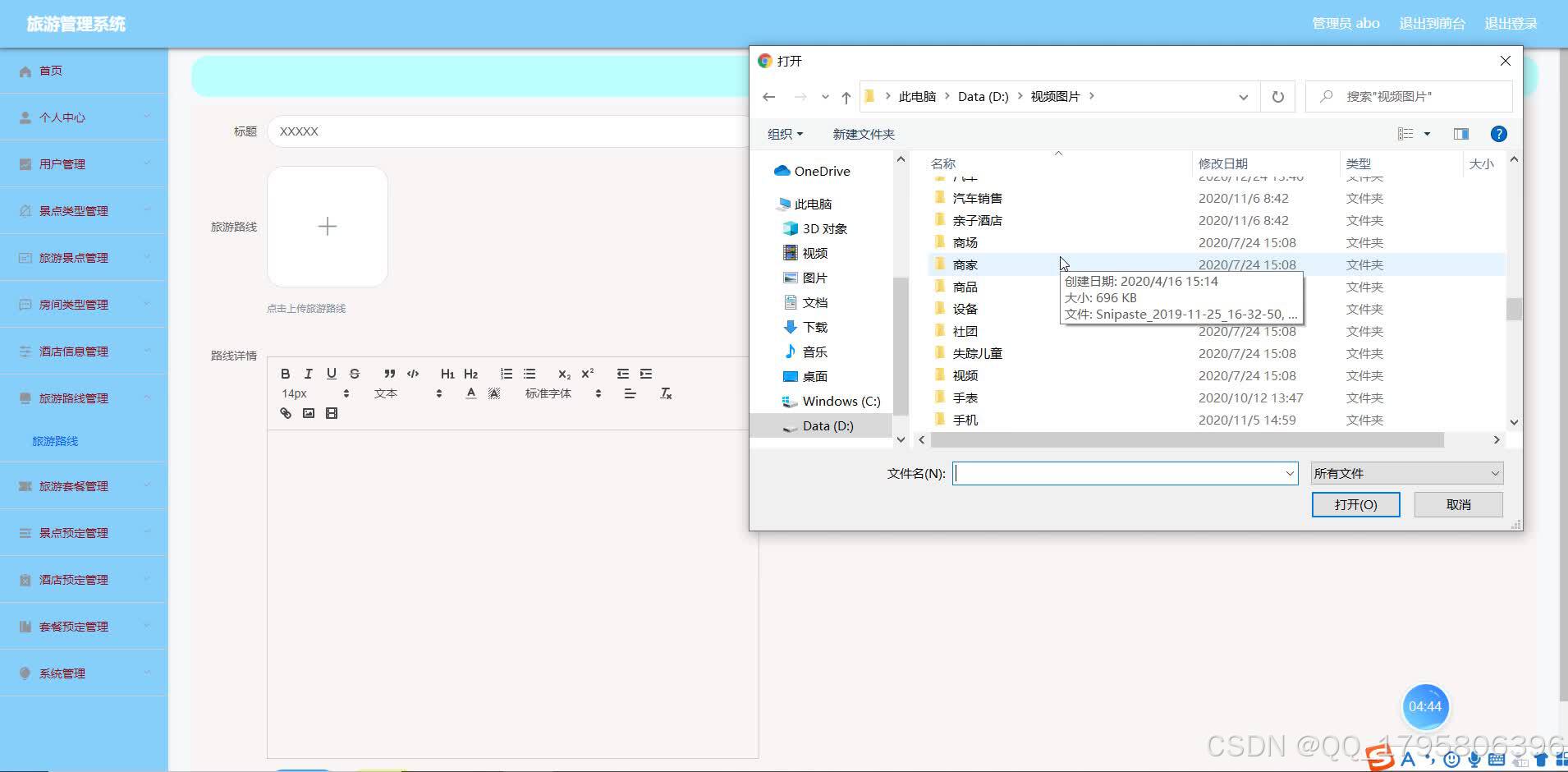Insert a code block in the editor
Viewport: 1568px width, 772px height.
pos(413,374)
